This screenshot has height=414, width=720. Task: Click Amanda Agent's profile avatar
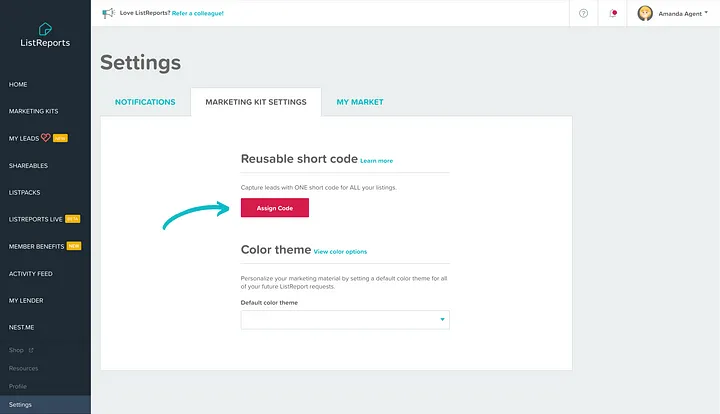646,13
